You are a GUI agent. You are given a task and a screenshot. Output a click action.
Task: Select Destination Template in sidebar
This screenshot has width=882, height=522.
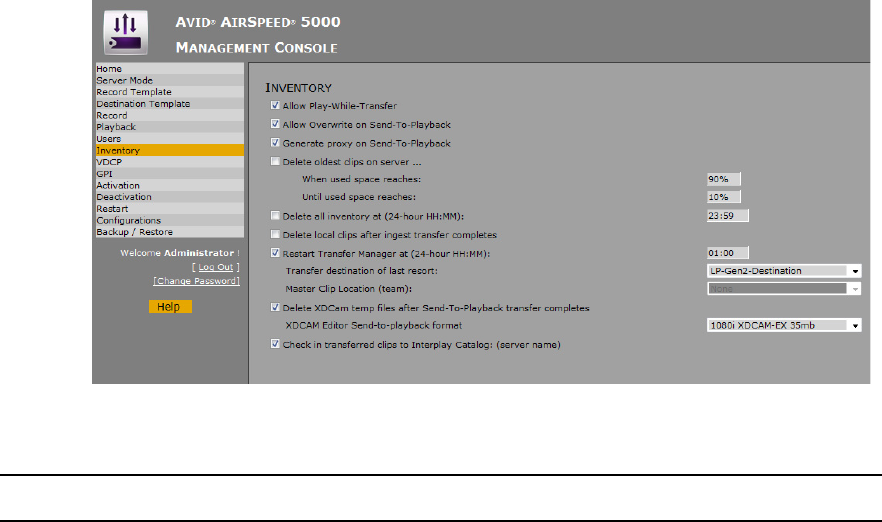tap(170, 104)
